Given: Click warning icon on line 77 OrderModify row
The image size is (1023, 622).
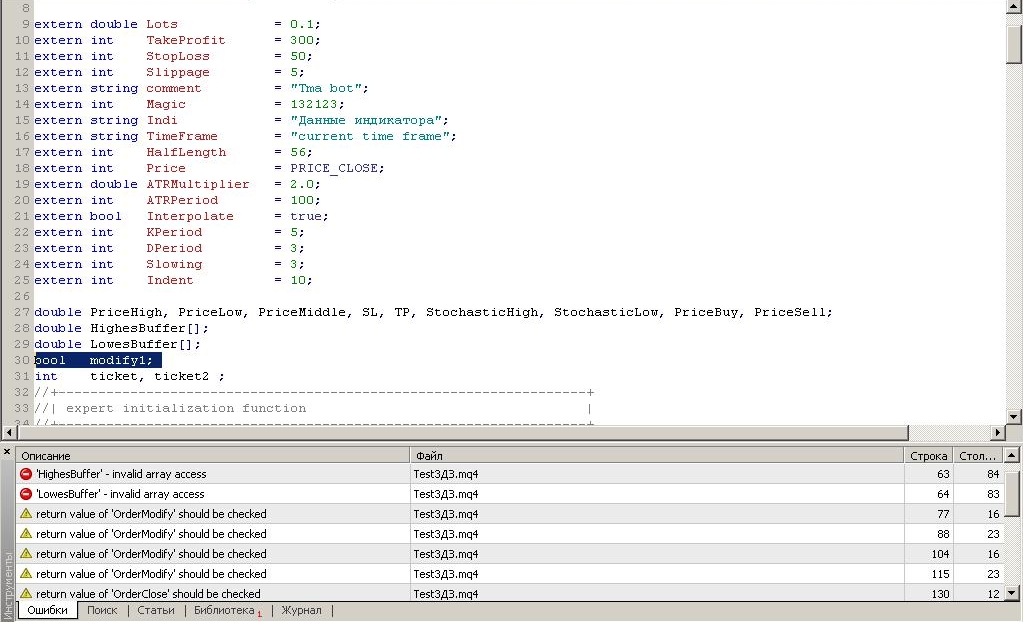Looking at the screenshot, I should pyautogui.click(x=26, y=514).
